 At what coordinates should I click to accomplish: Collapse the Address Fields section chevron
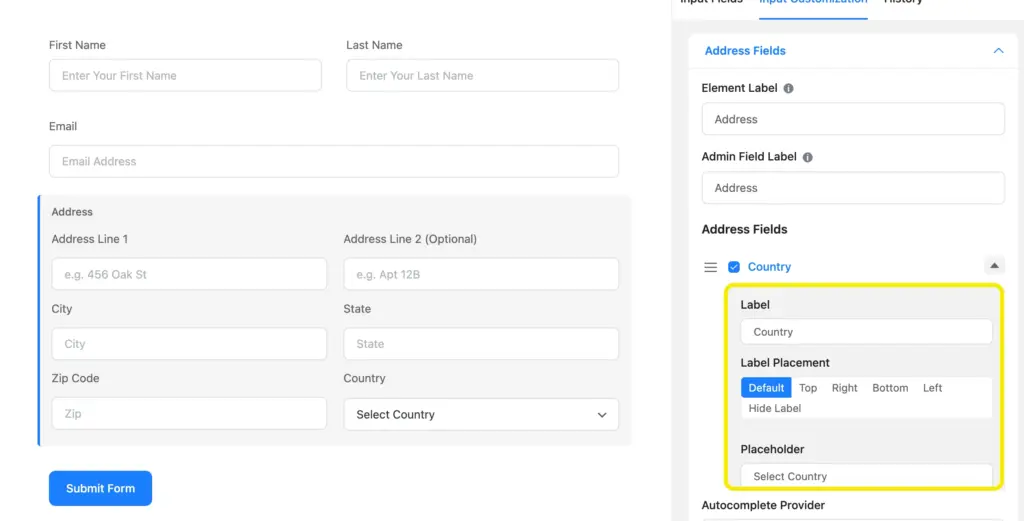point(997,51)
